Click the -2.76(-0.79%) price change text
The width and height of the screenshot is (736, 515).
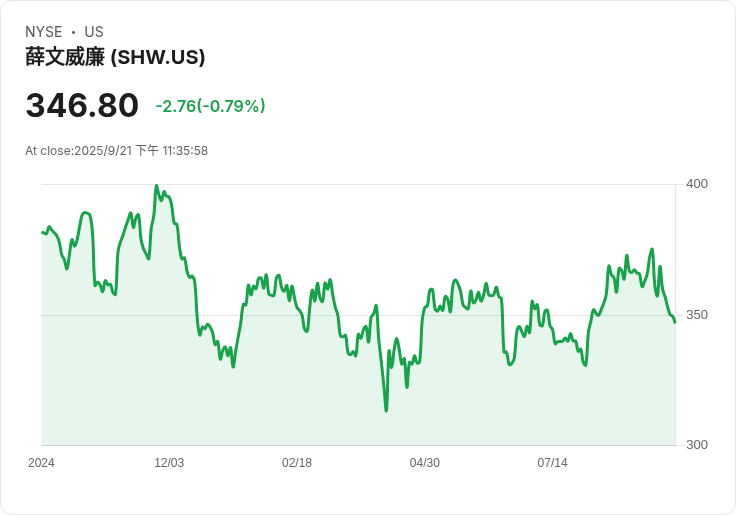click(x=210, y=106)
